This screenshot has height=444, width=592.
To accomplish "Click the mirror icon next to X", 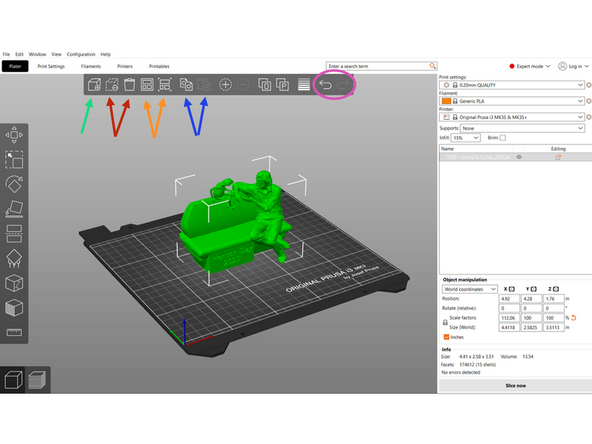I will click(512, 289).
